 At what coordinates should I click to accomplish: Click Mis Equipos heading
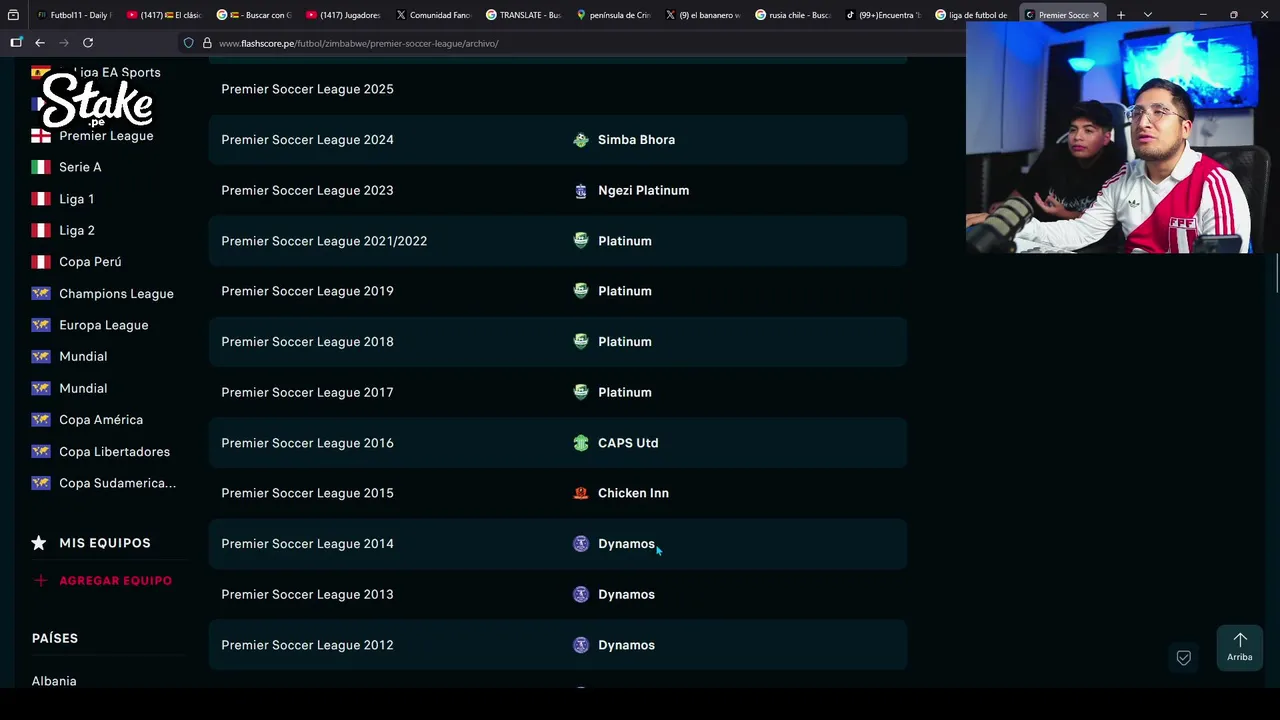105,543
